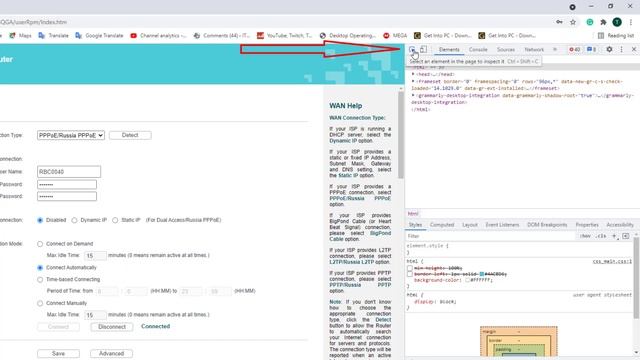Click the html breadcrumb in DevTools

pyautogui.click(x=413, y=213)
